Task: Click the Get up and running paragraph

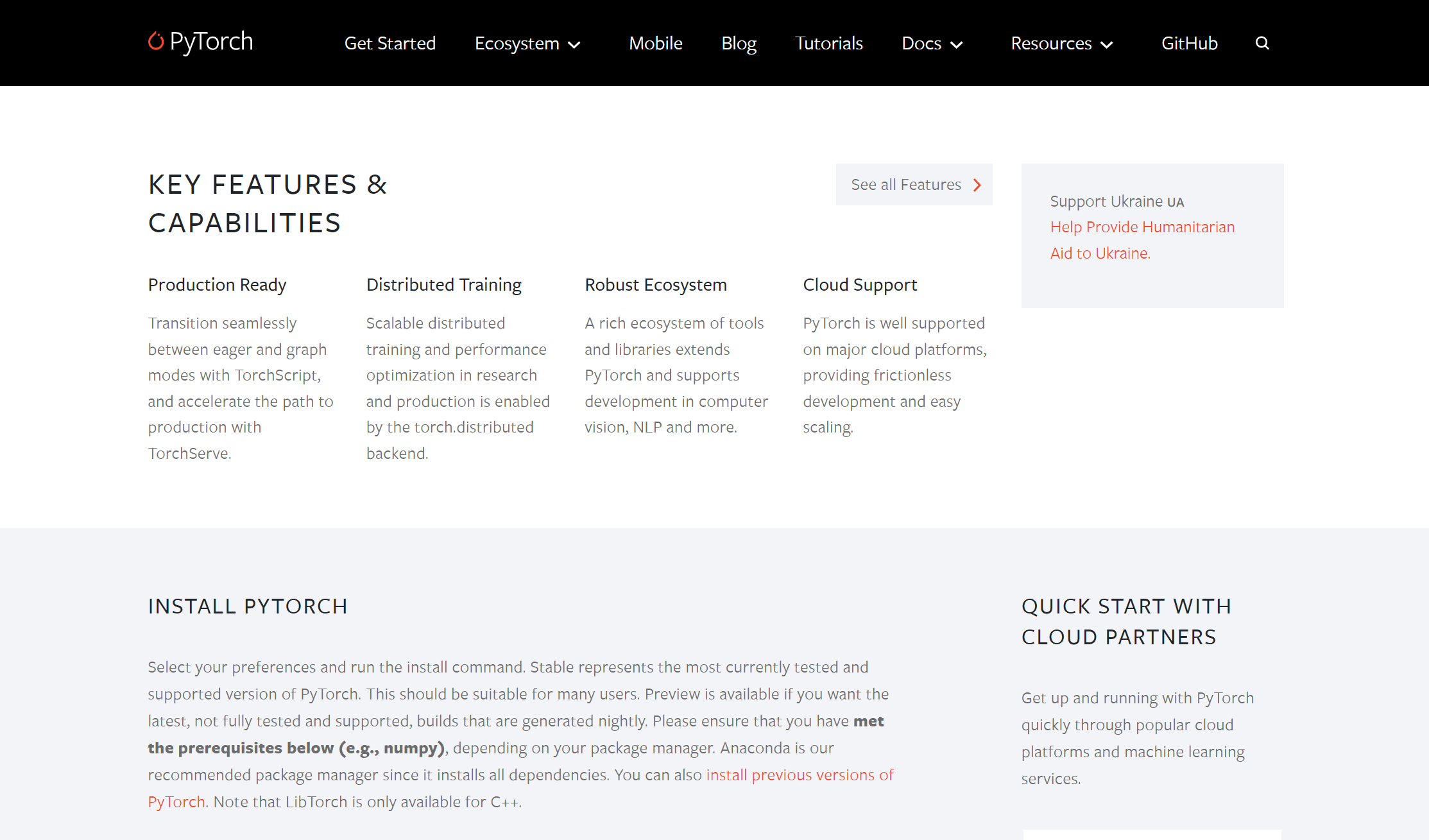Action: pos(1138,738)
